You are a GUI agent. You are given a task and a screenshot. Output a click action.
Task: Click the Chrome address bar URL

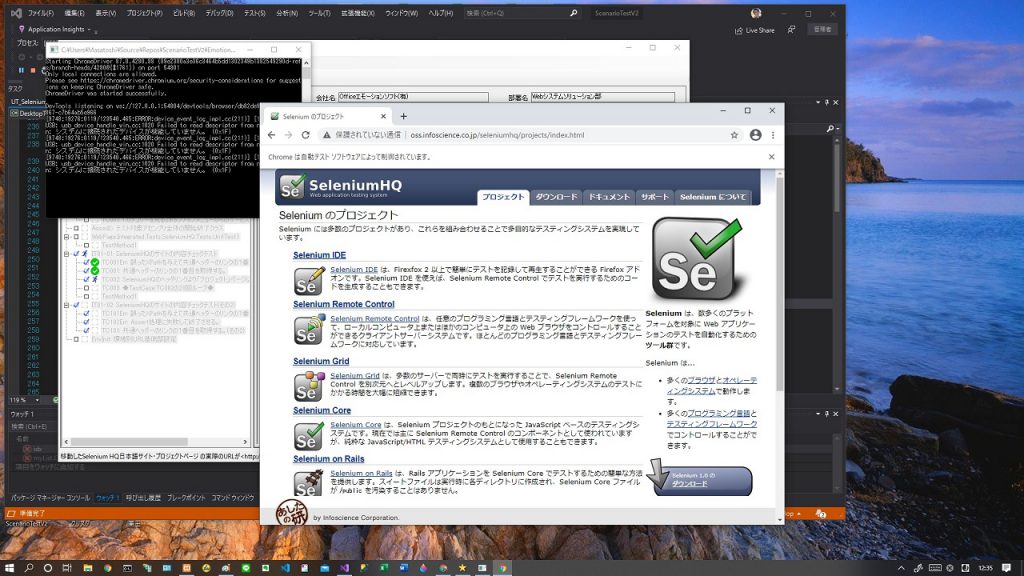click(497, 135)
